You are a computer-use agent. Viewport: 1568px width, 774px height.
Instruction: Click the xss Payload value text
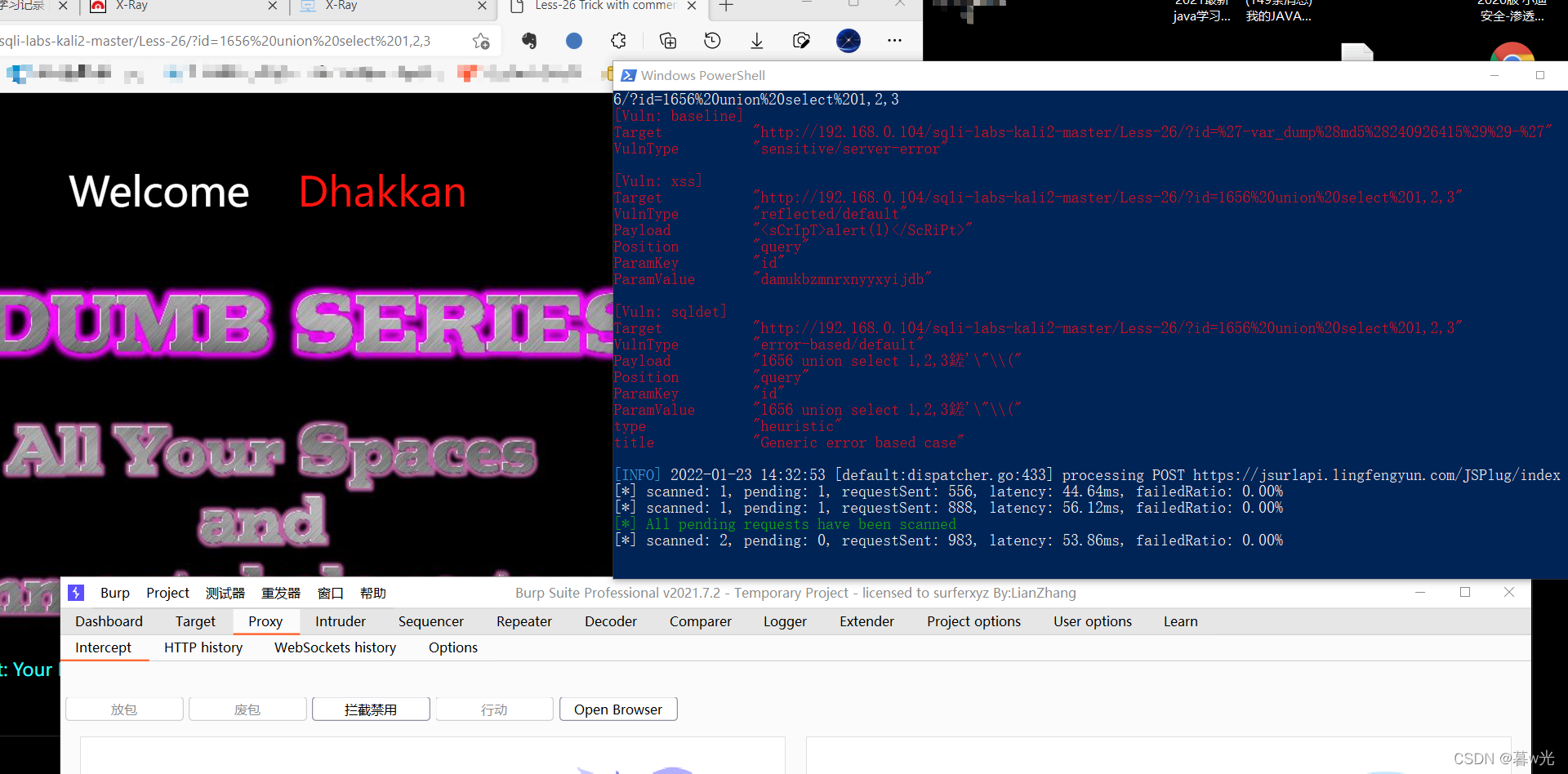click(862, 230)
